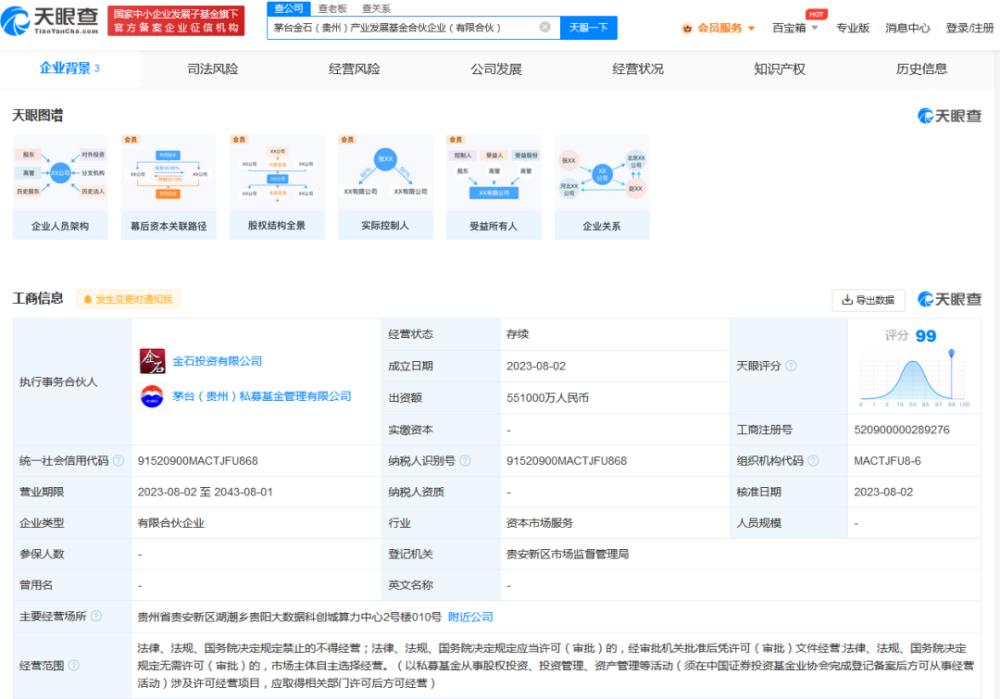Click the 金石投资有限公司 company logo
Screen dimensions: 1000x699
pos(152,361)
